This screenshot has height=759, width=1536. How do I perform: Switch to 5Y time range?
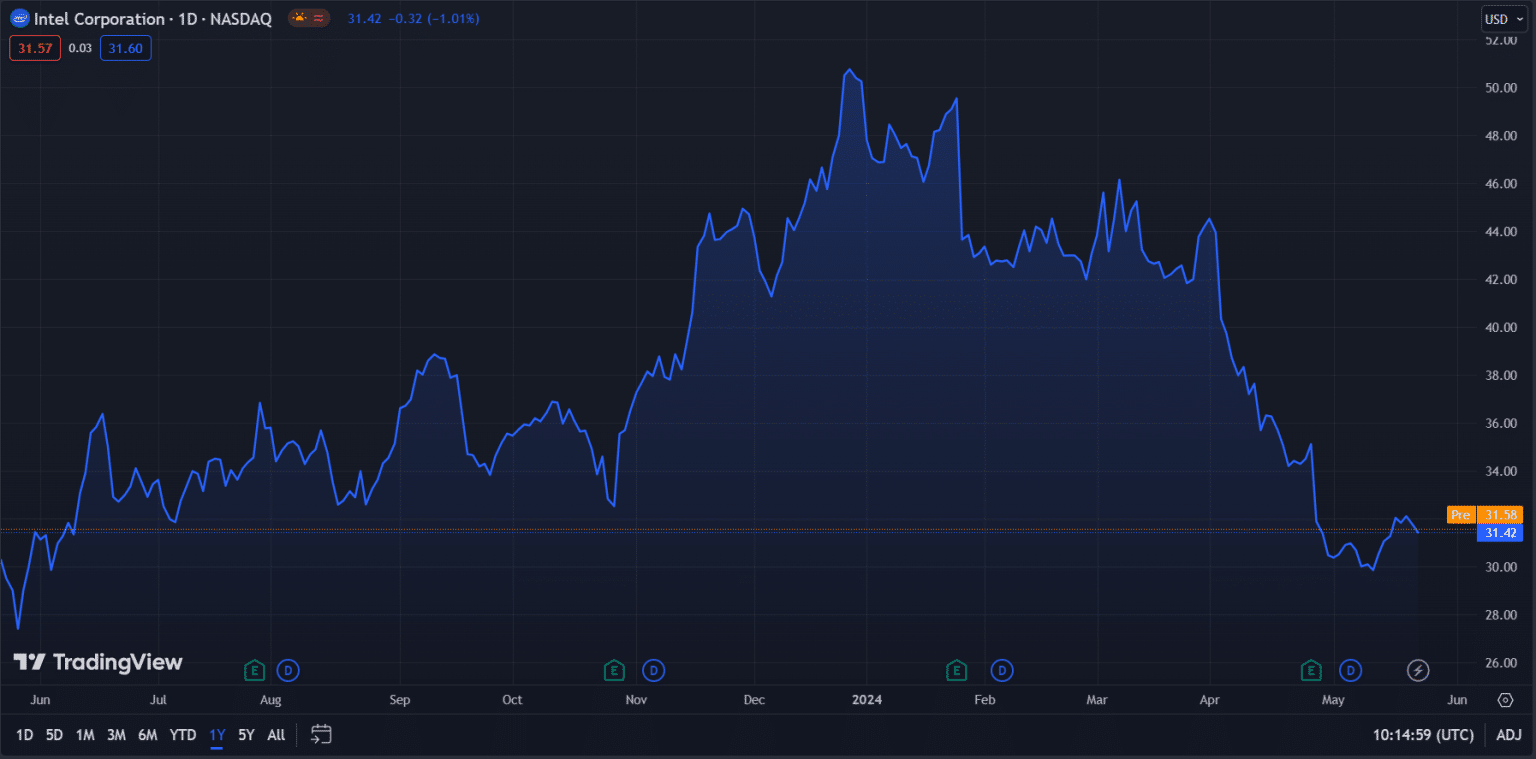pyautogui.click(x=246, y=735)
